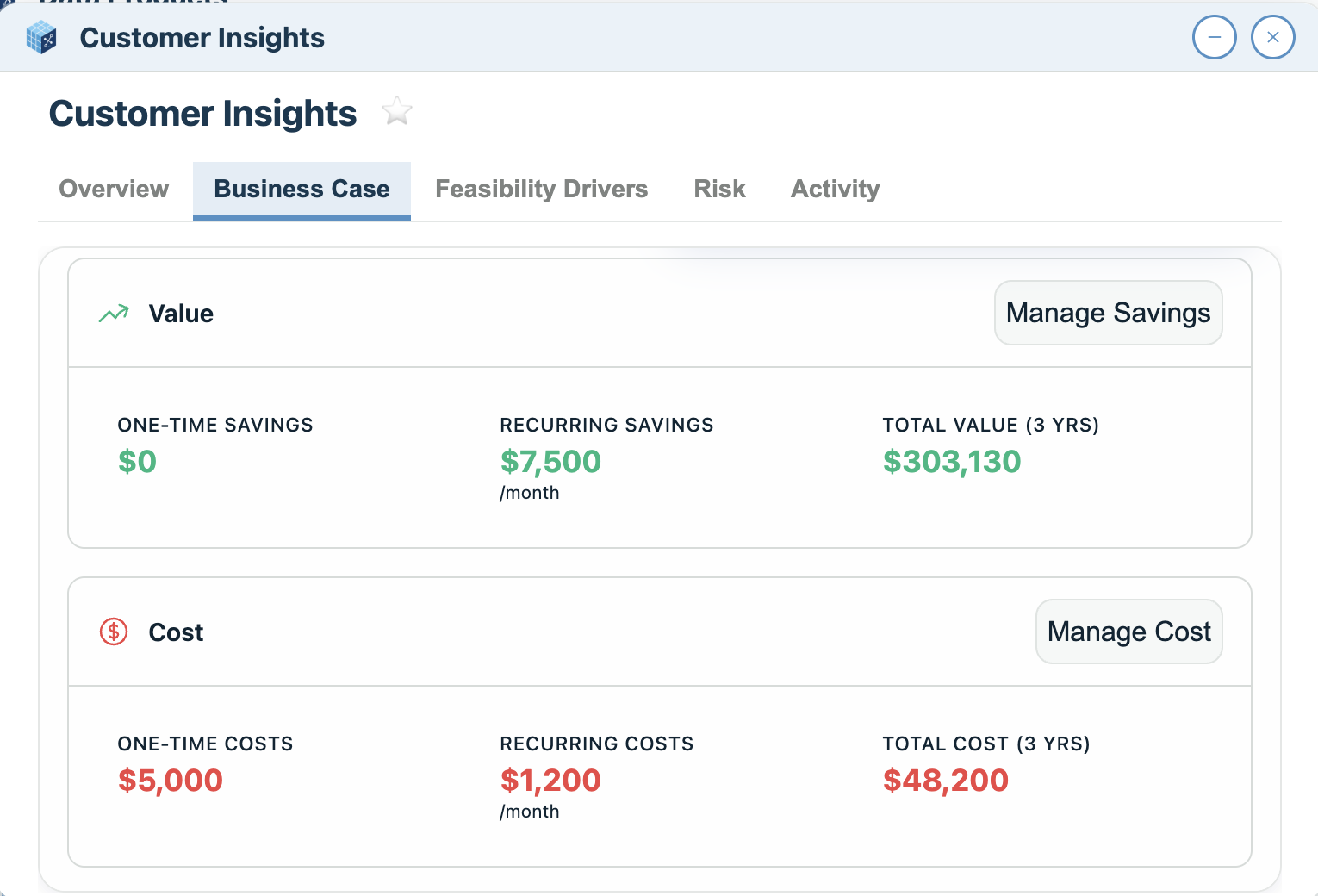Viewport: 1318px width, 896px height.
Task: Switch to the Overview tab
Action: pos(114,189)
